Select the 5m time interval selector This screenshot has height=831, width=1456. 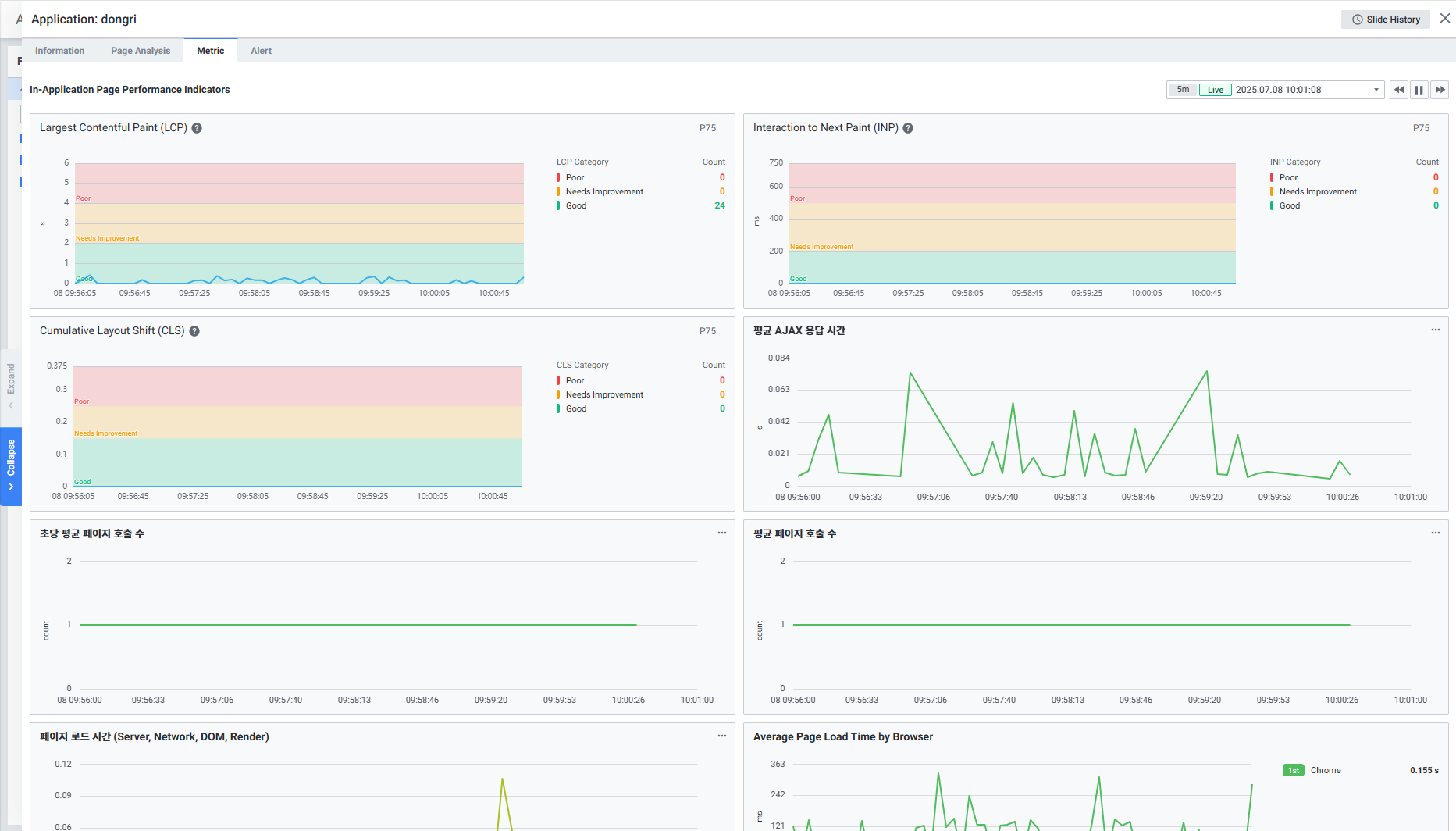pos(1183,90)
